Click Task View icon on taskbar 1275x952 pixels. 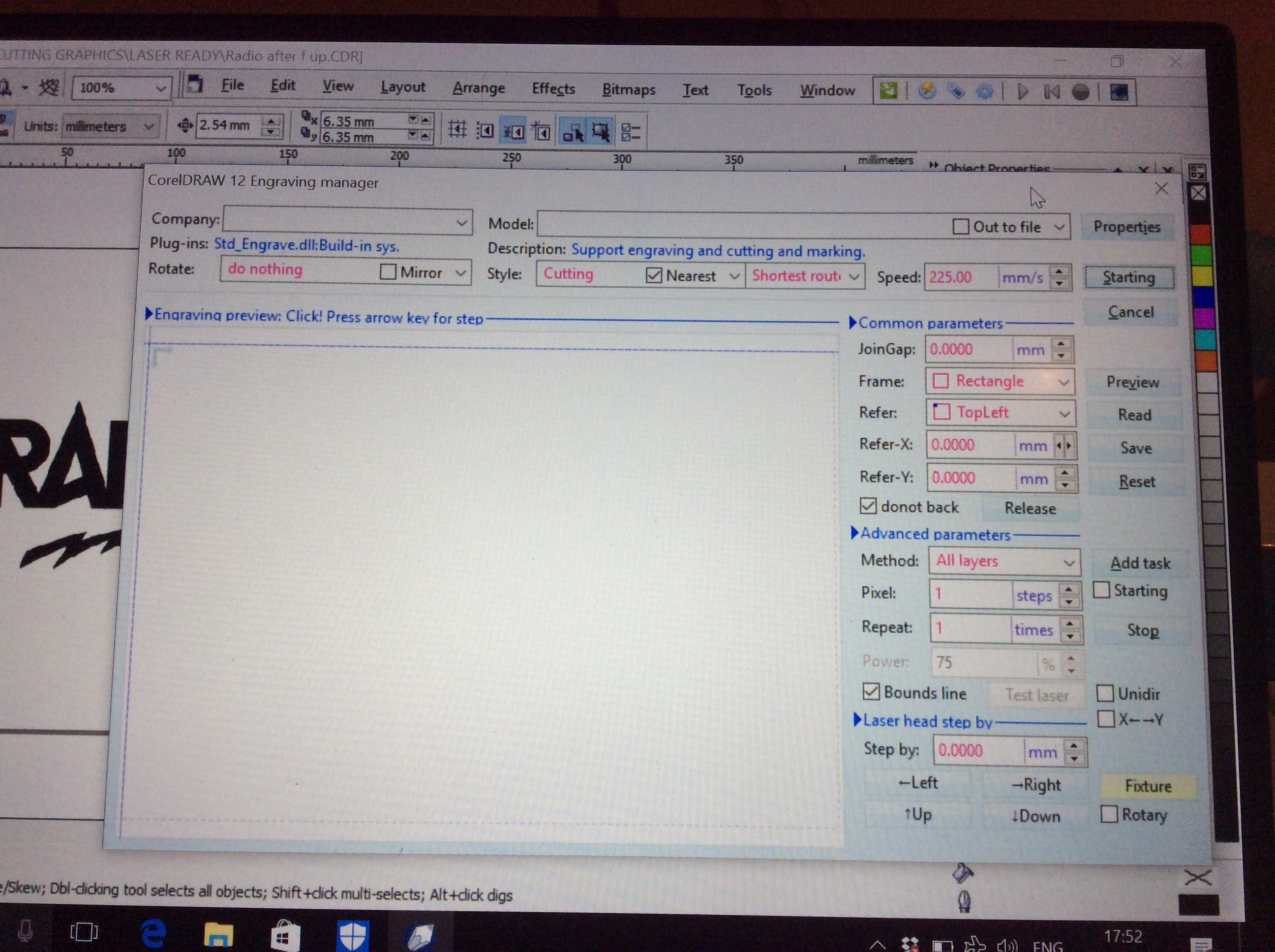tap(84, 931)
